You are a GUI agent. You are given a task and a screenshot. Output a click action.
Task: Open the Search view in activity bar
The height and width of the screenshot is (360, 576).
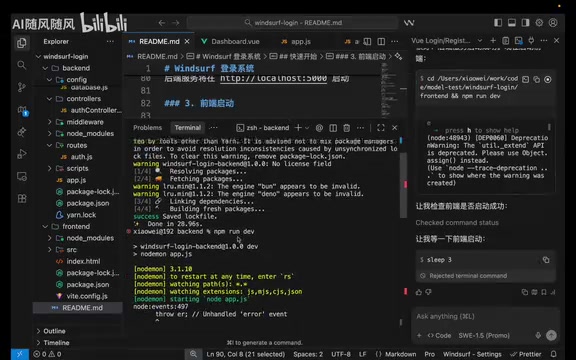pyautogui.click(x=22, y=65)
